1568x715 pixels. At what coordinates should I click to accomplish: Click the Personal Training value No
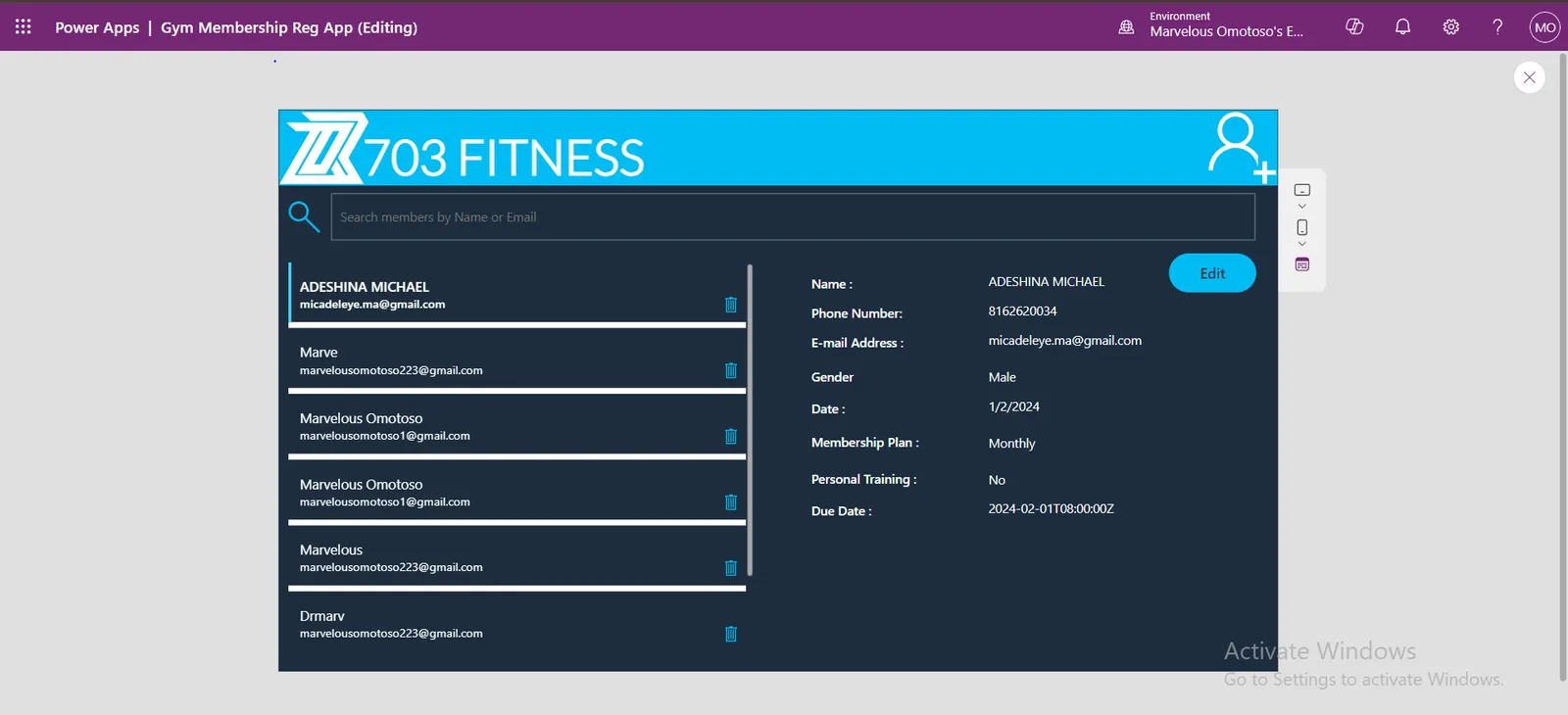click(x=997, y=480)
